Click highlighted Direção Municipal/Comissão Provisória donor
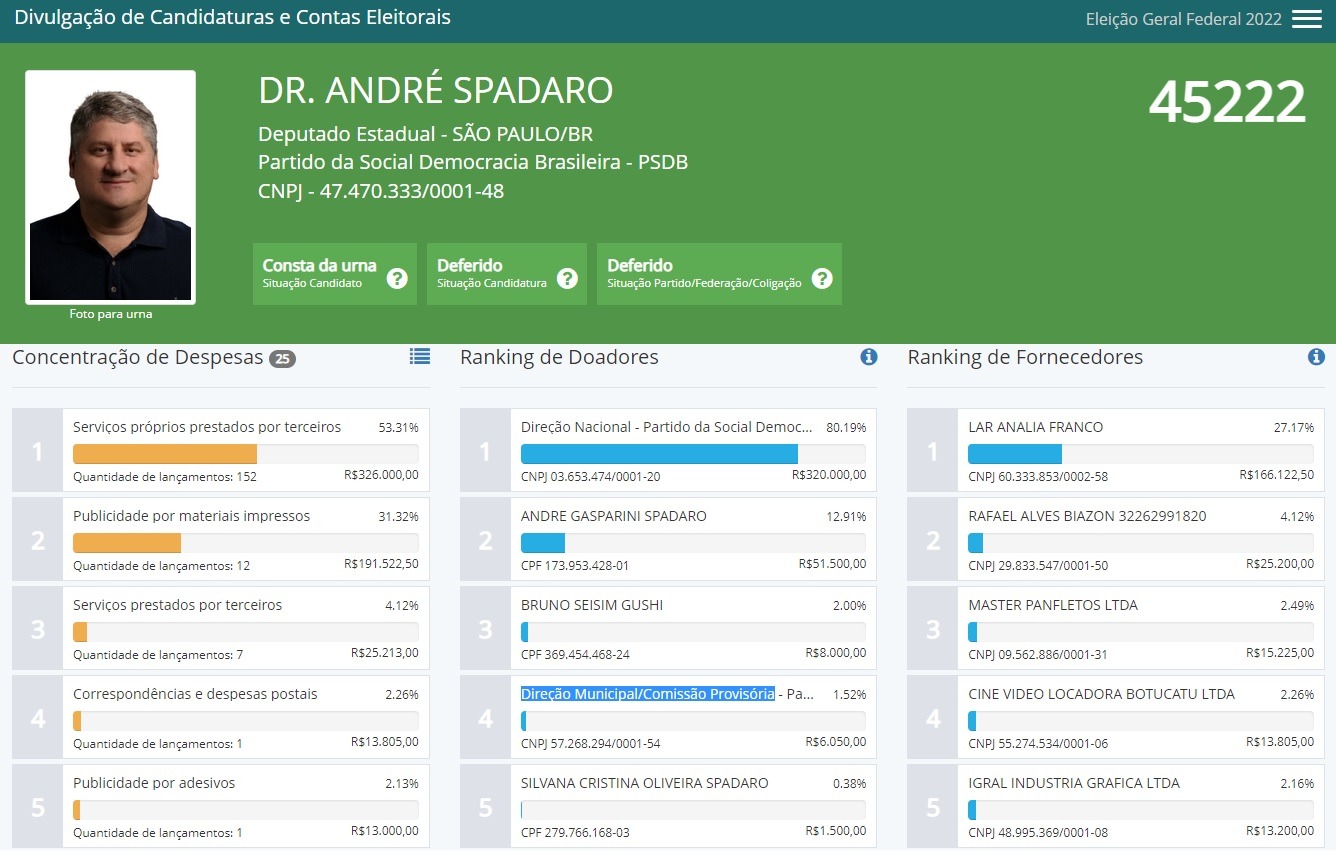This screenshot has height=856, width=1336. pos(647,694)
